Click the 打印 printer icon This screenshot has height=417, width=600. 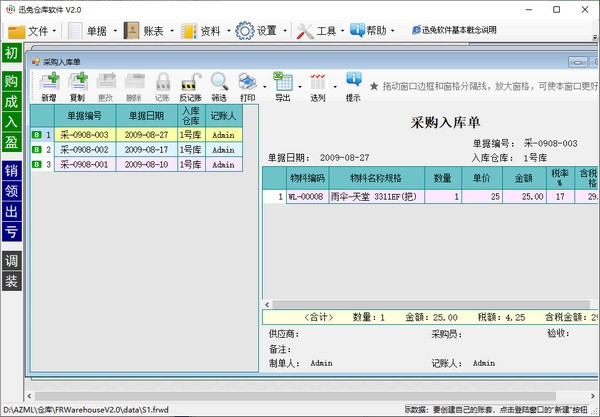pyautogui.click(x=248, y=86)
